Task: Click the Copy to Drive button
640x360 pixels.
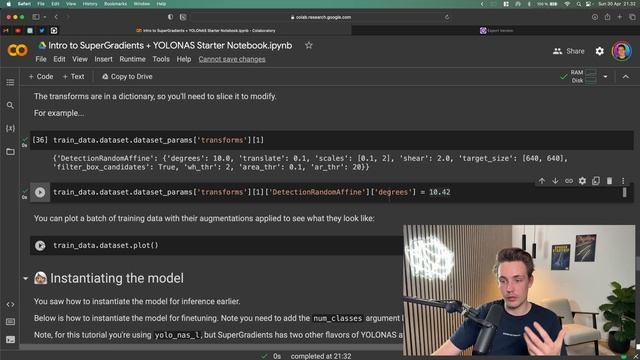Action: click(127, 77)
